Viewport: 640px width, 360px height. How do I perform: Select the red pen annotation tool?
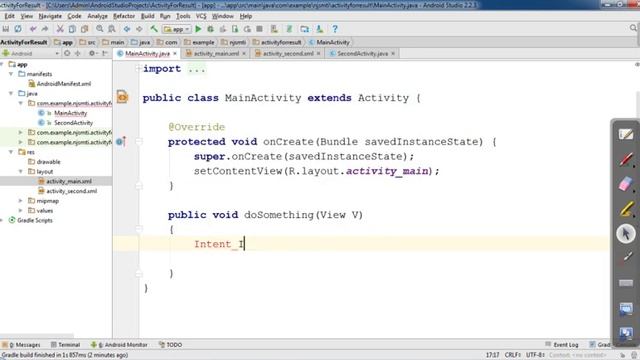click(626, 159)
